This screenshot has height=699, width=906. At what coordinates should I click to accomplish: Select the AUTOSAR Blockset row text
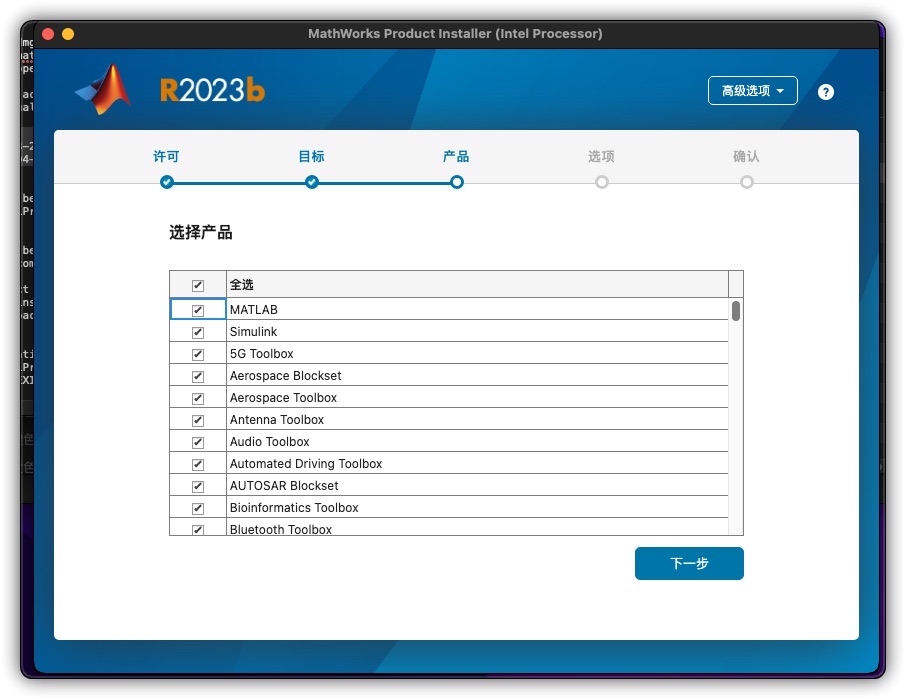(x=284, y=485)
